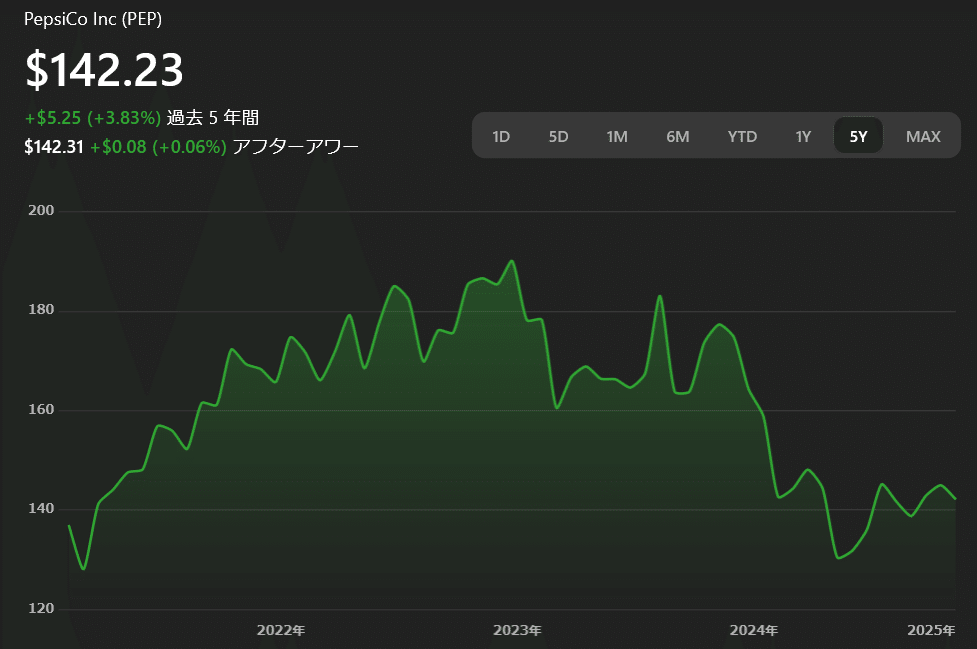Select the 1Y chart range
The height and width of the screenshot is (649, 977).
(803, 136)
